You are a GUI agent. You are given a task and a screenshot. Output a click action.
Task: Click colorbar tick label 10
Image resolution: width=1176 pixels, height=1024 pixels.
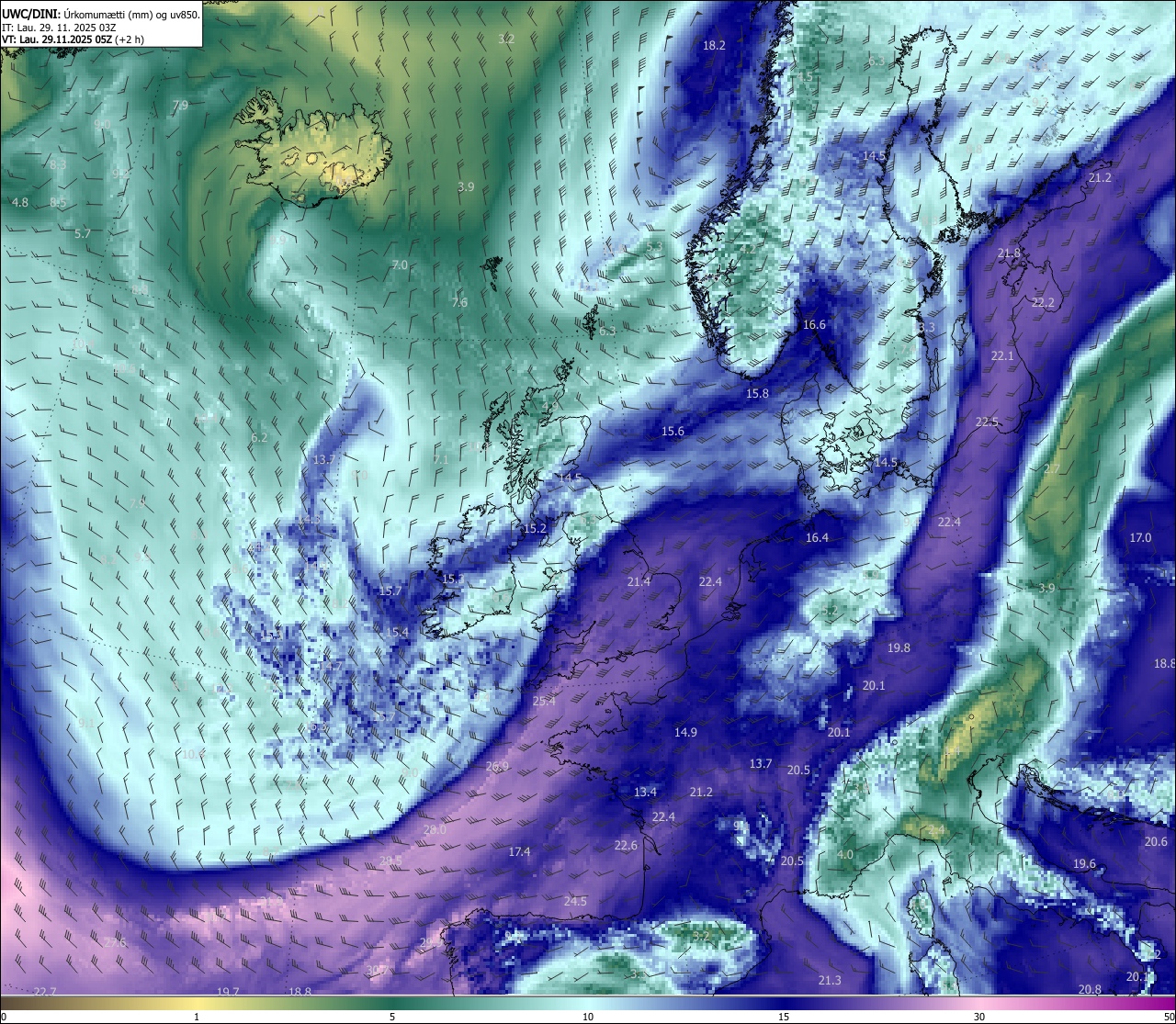point(588,1017)
